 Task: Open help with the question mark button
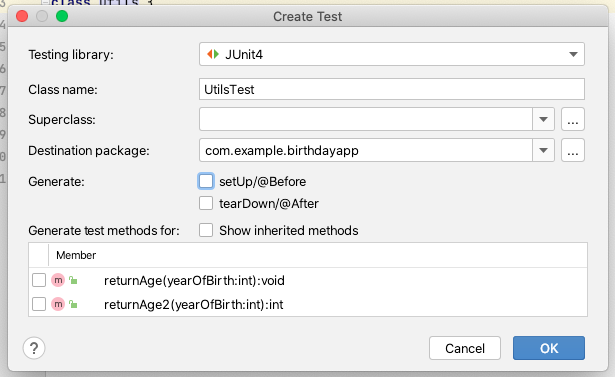[34, 348]
